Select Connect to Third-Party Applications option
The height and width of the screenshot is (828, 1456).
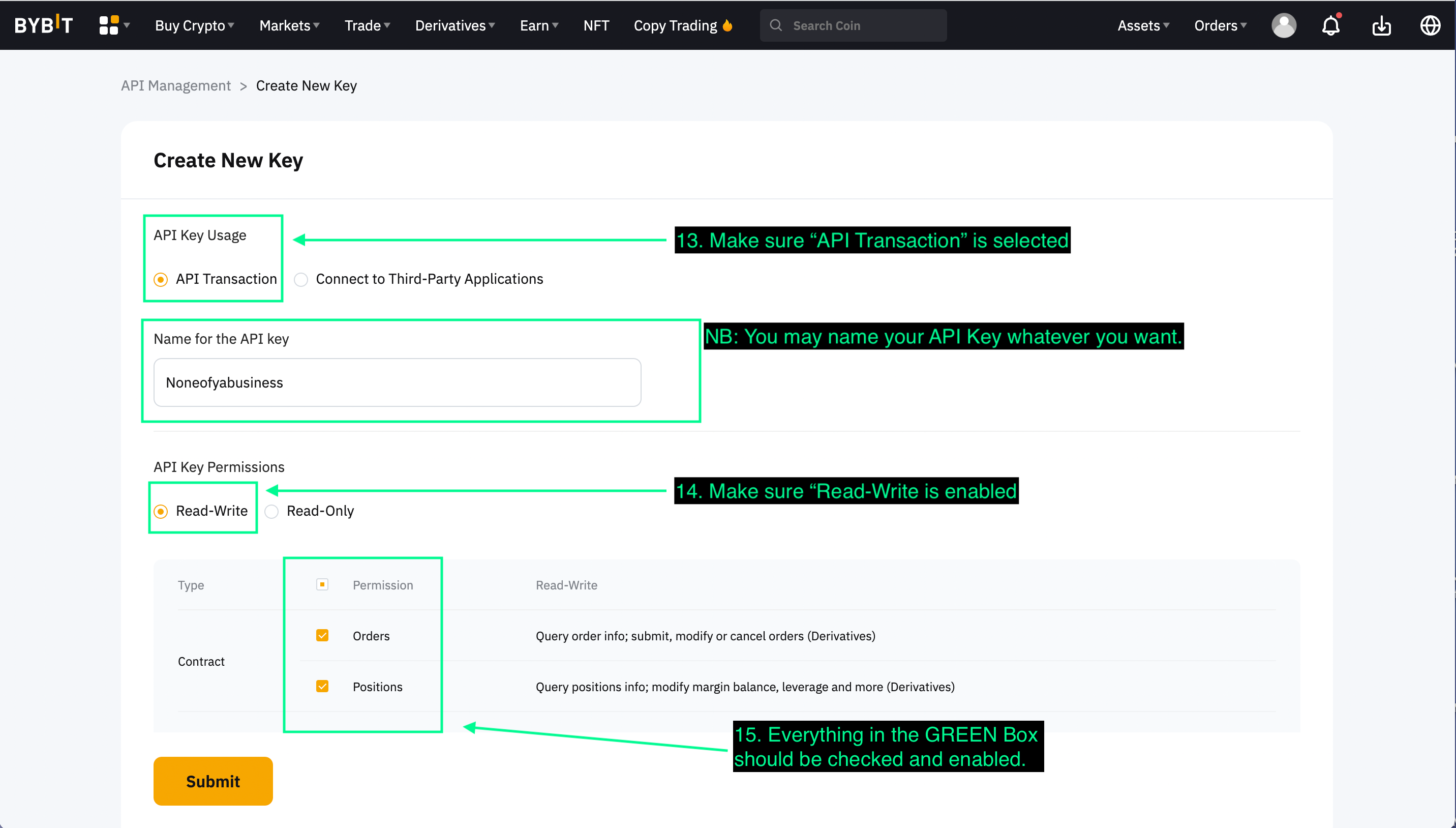click(x=301, y=279)
